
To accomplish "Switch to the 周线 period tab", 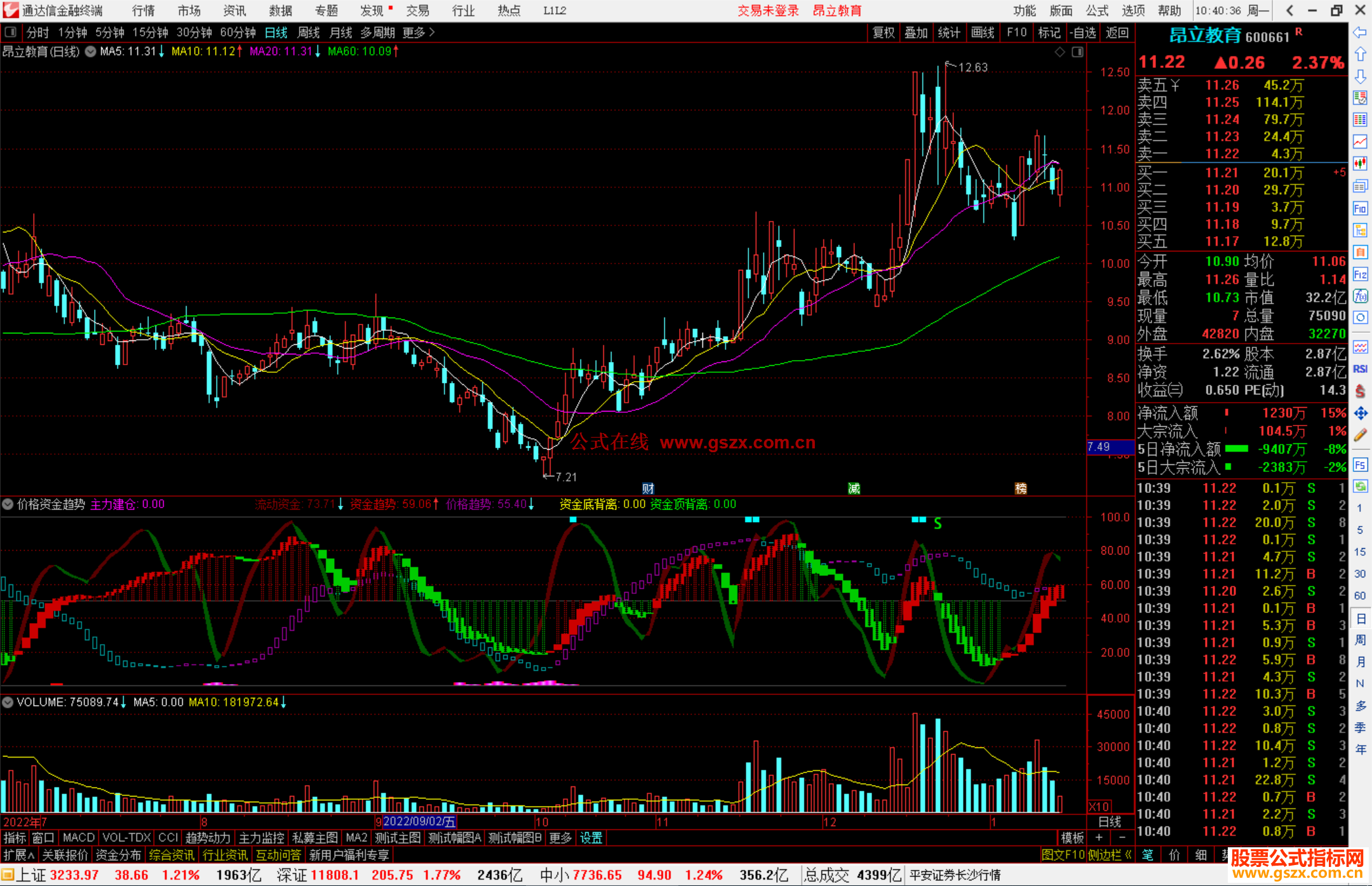I will pos(308,32).
